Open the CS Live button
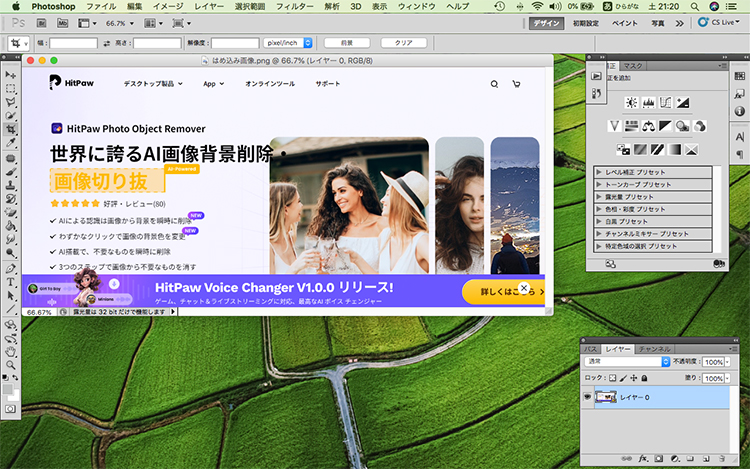 (x=718, y=22)
